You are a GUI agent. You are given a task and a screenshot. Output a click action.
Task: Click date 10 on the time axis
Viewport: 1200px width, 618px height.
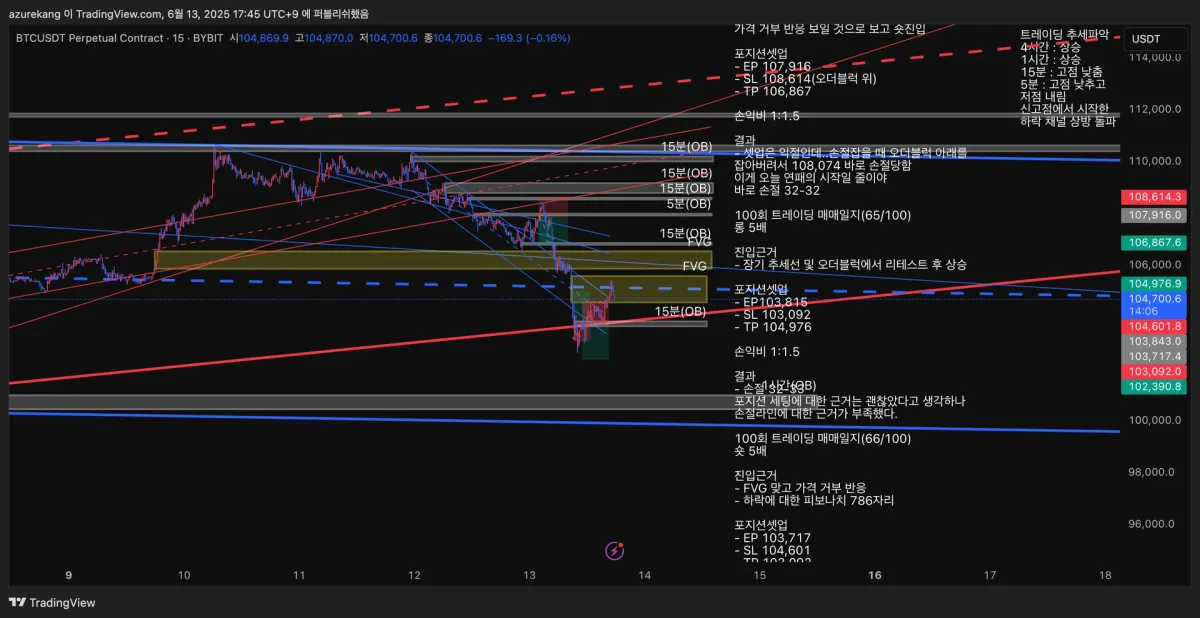(184, 575)
